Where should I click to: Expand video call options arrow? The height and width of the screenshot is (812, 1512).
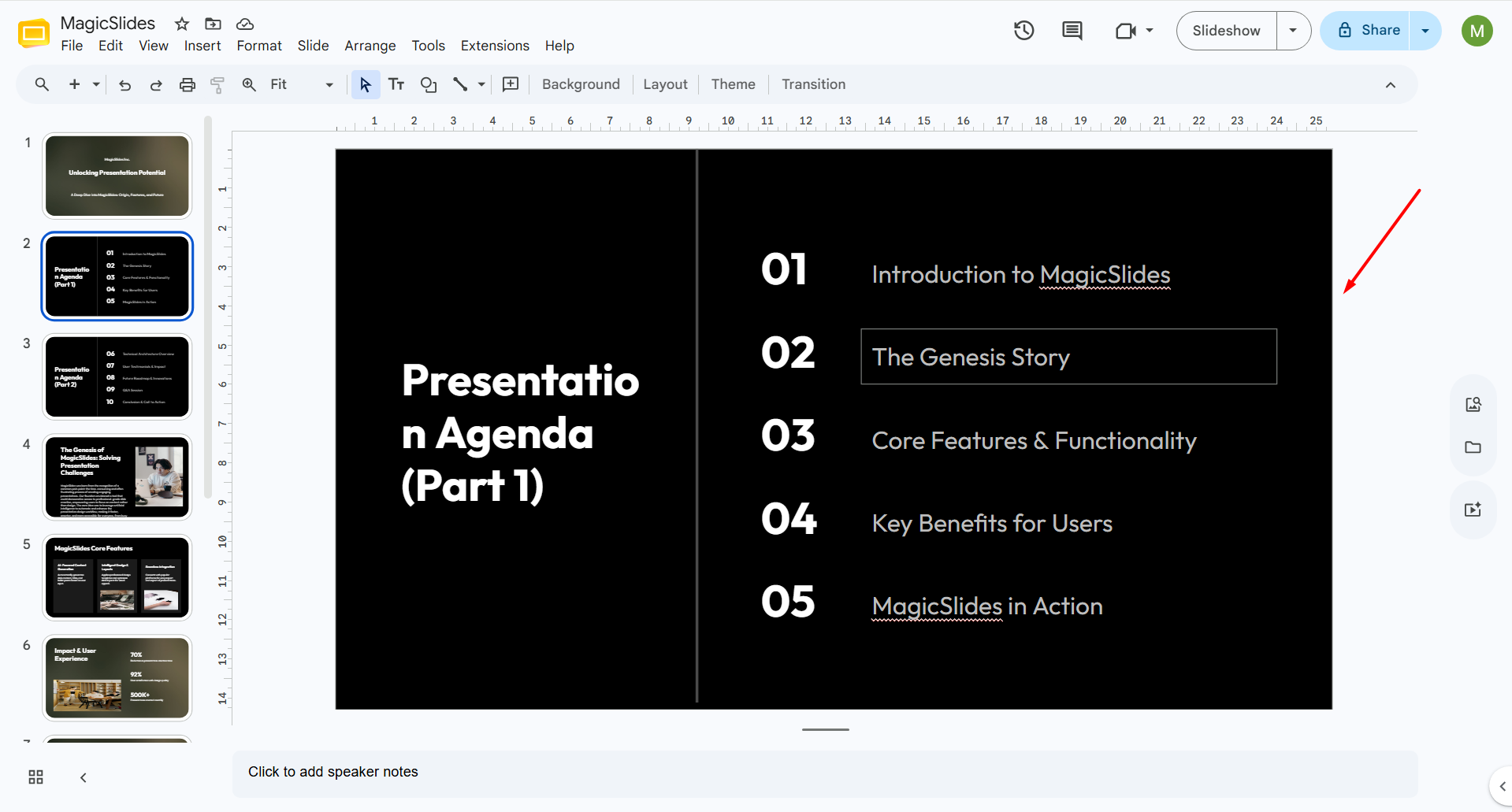(1150, 31)
